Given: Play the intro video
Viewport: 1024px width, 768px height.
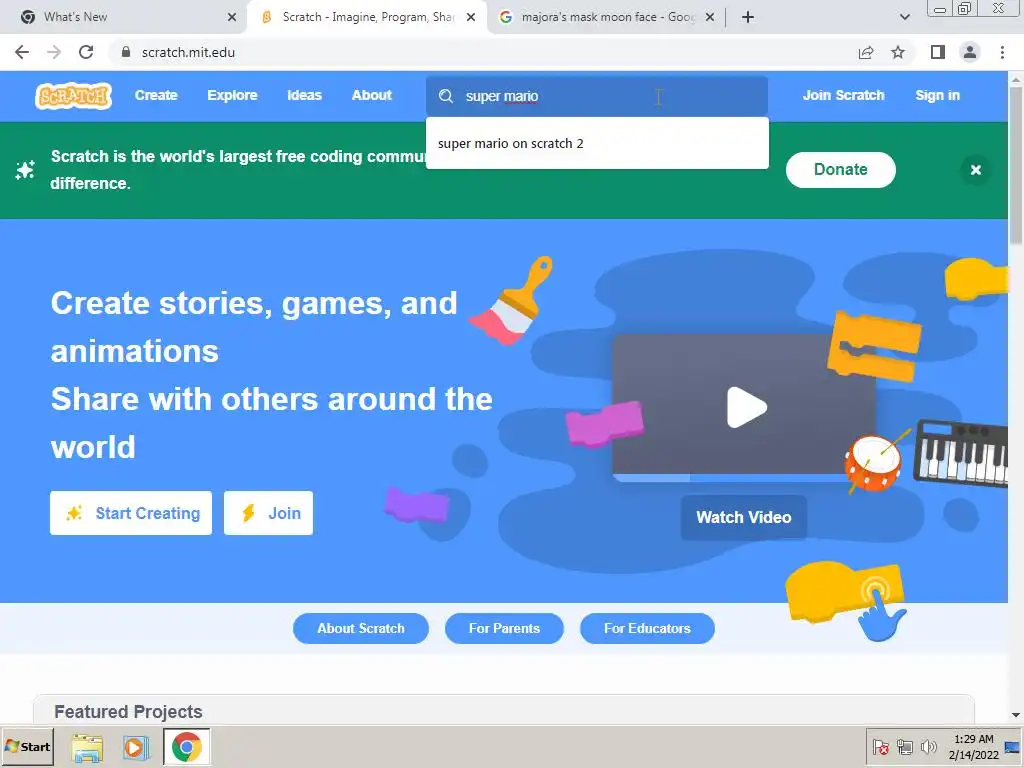Looking at the screenshot, I should click(x=746, y=407).
